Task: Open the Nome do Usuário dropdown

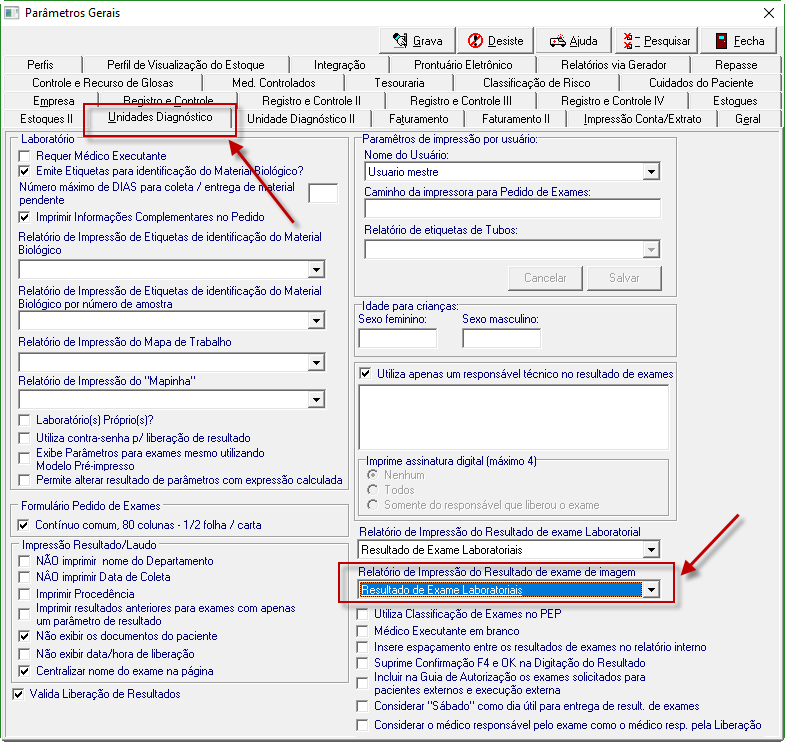Action: (x=651, y=172)
